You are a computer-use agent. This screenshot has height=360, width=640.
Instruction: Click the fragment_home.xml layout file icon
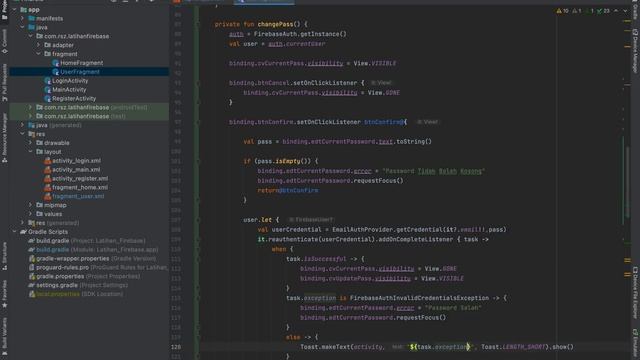(x=47, y=187)
